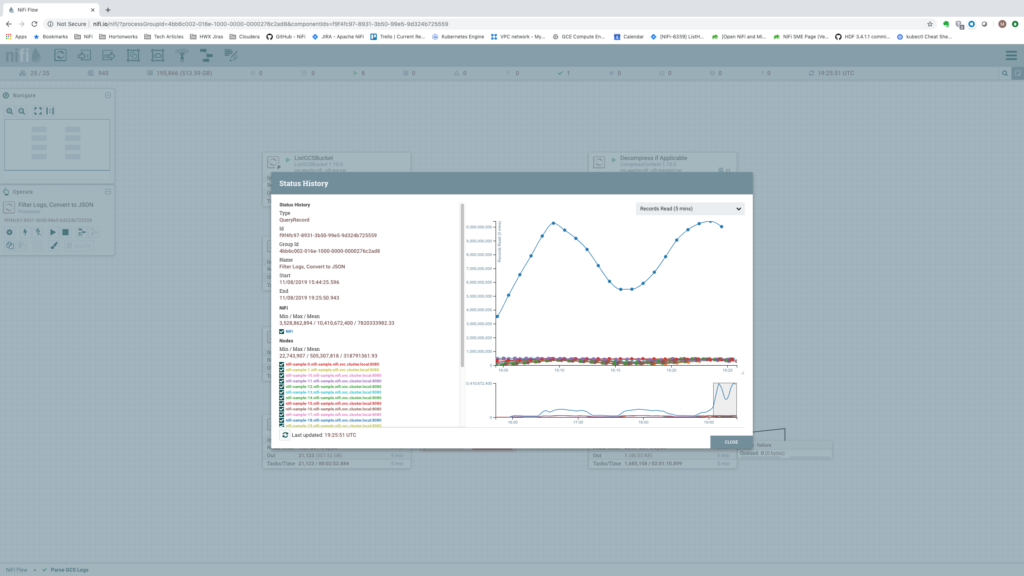Click the brush selection on overview chart
The height and width of the screenshot is (576, 1024).
coord(724,399)
